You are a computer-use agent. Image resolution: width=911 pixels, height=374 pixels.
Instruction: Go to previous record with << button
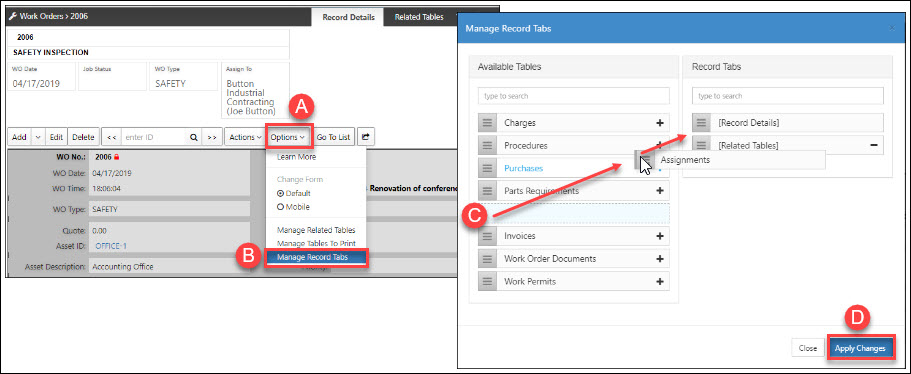click(112, 137)
